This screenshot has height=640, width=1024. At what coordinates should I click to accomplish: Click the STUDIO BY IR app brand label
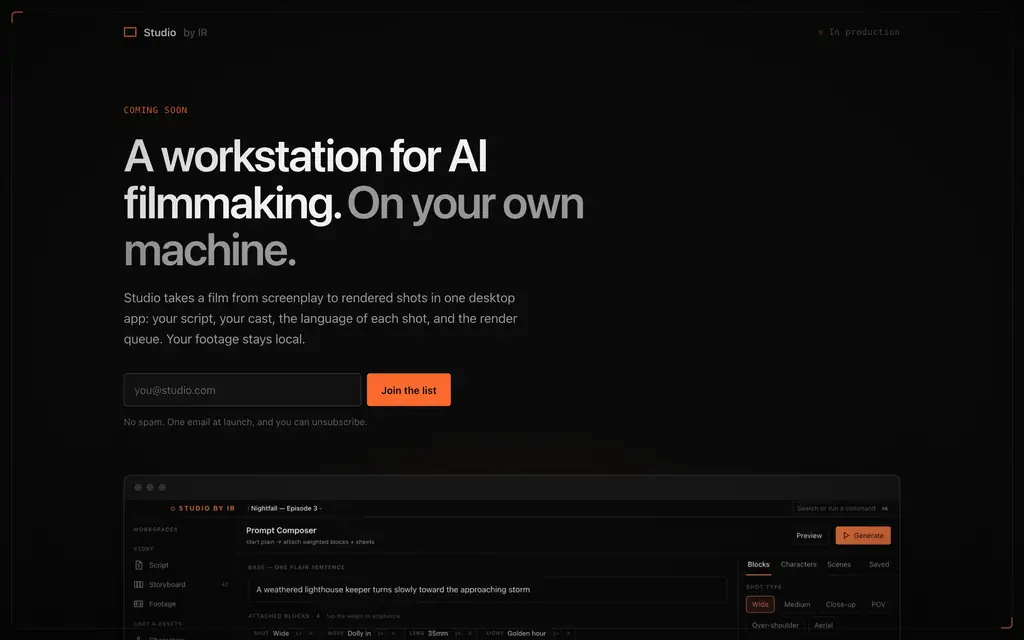click(x=202, y=508)
